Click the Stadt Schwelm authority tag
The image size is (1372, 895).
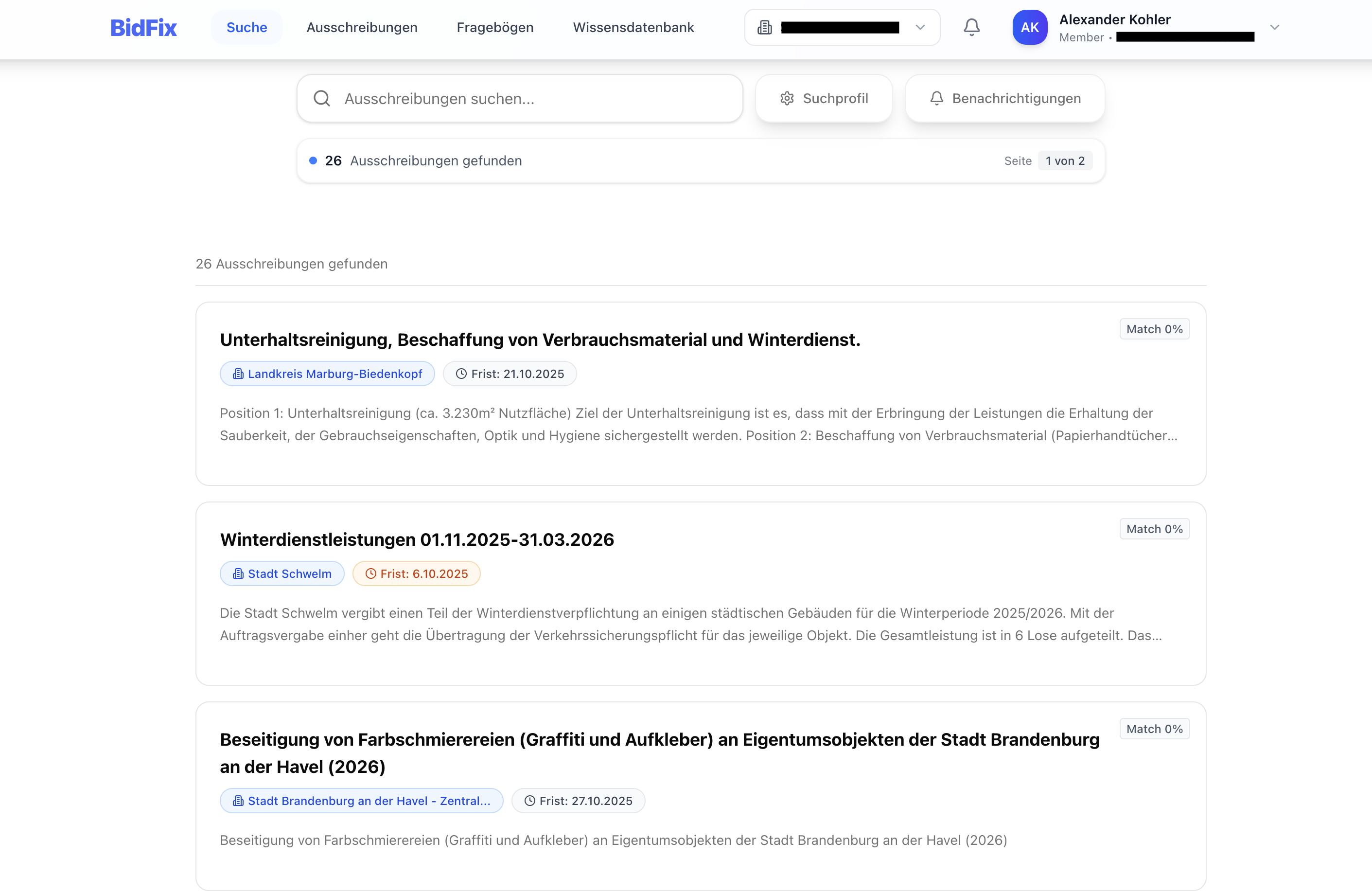point(282,574)
